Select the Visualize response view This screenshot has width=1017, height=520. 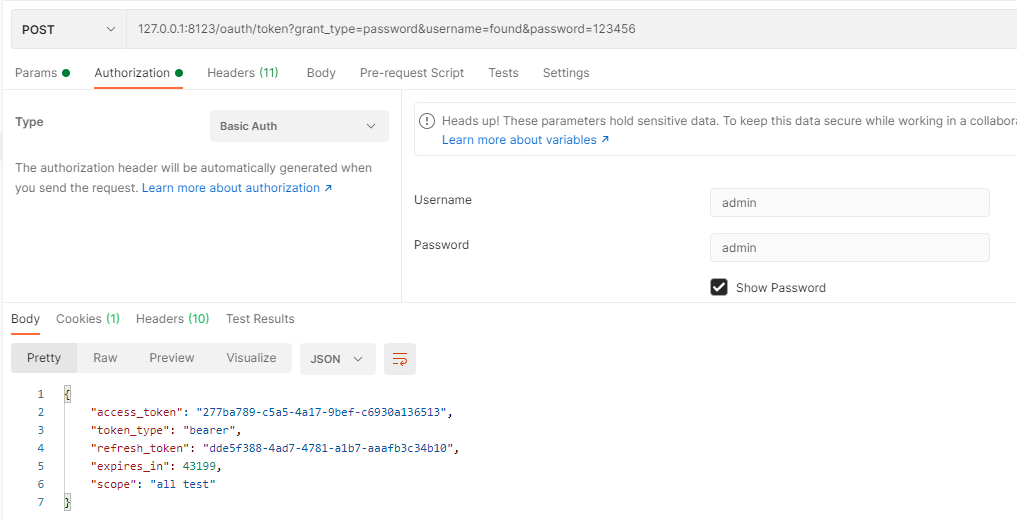[251, 357]
